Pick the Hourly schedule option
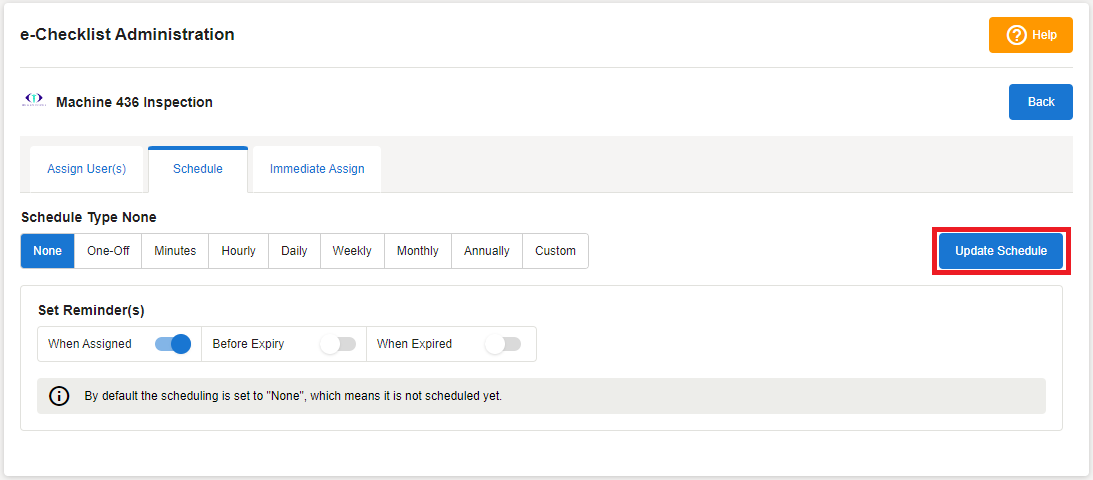This screenshot has height=480, width=1093. pyautogui.click(x=238, y=251)
